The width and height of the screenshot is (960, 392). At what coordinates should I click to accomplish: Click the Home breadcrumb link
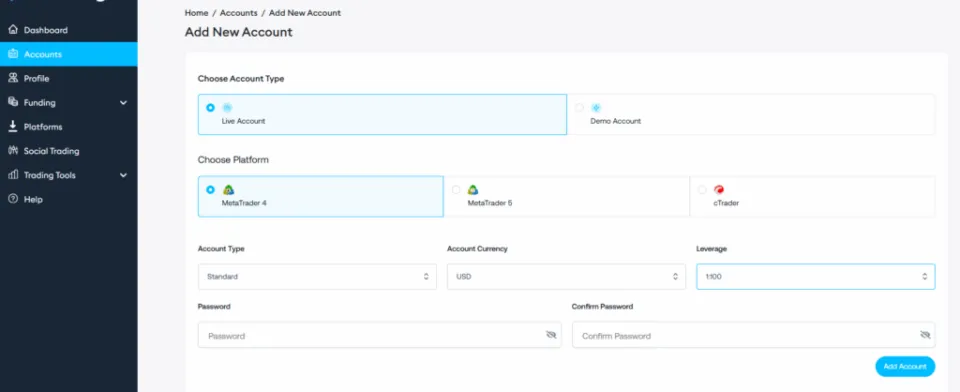point(197,13)
